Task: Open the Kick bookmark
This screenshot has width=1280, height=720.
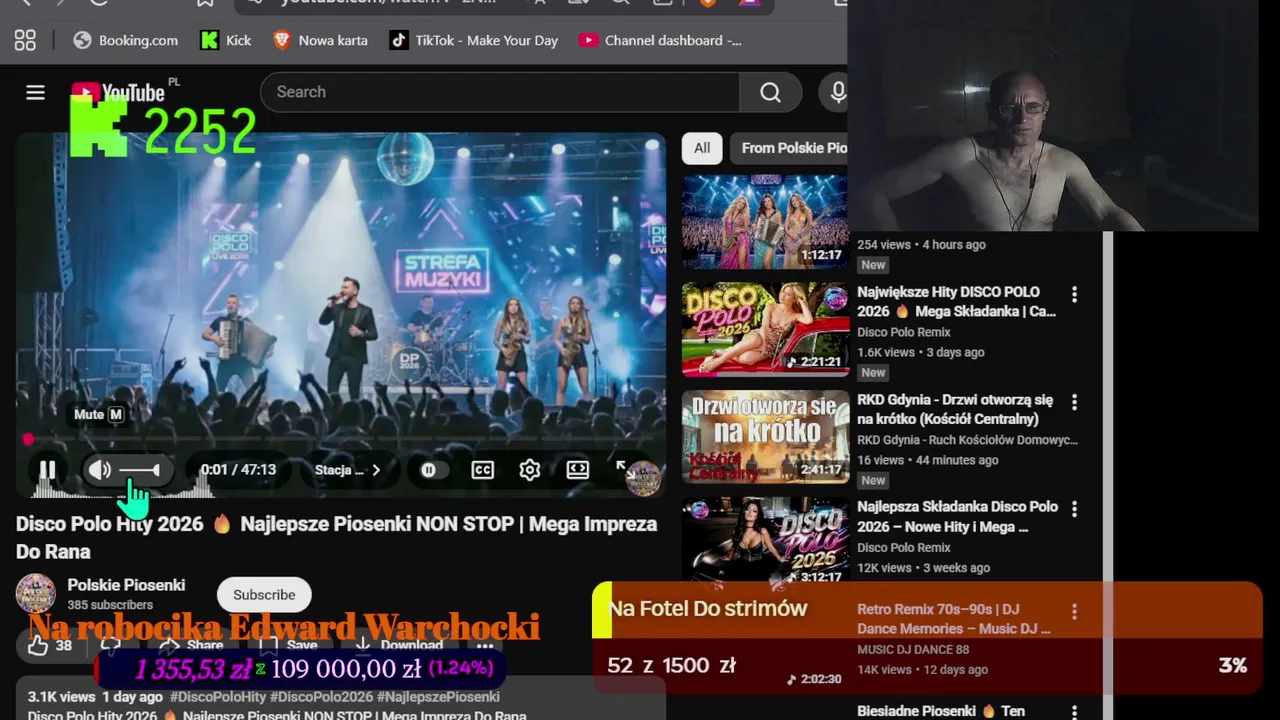Action: [x=226, y=40]
